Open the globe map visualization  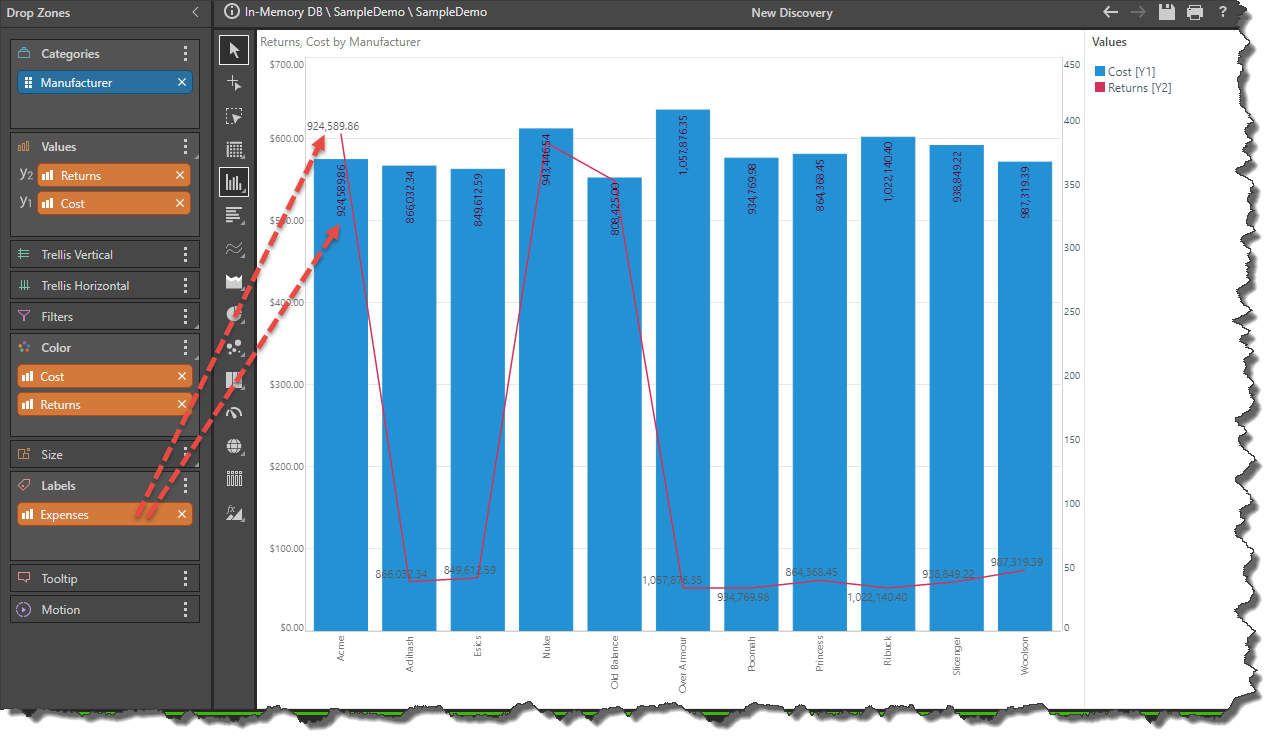(x=235, y=446)
